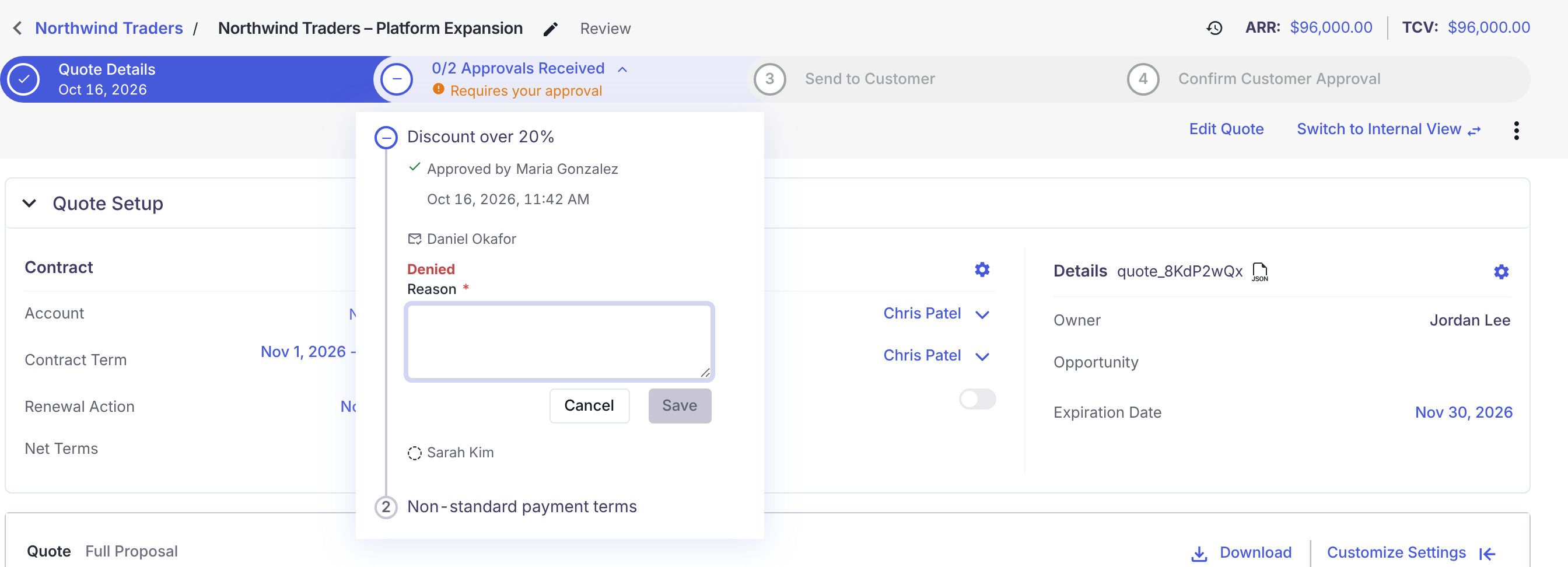Viewport: 1568px width, 567px height.
Task: Open the Details panel settings gear
Action: (x=1501, y=271)
